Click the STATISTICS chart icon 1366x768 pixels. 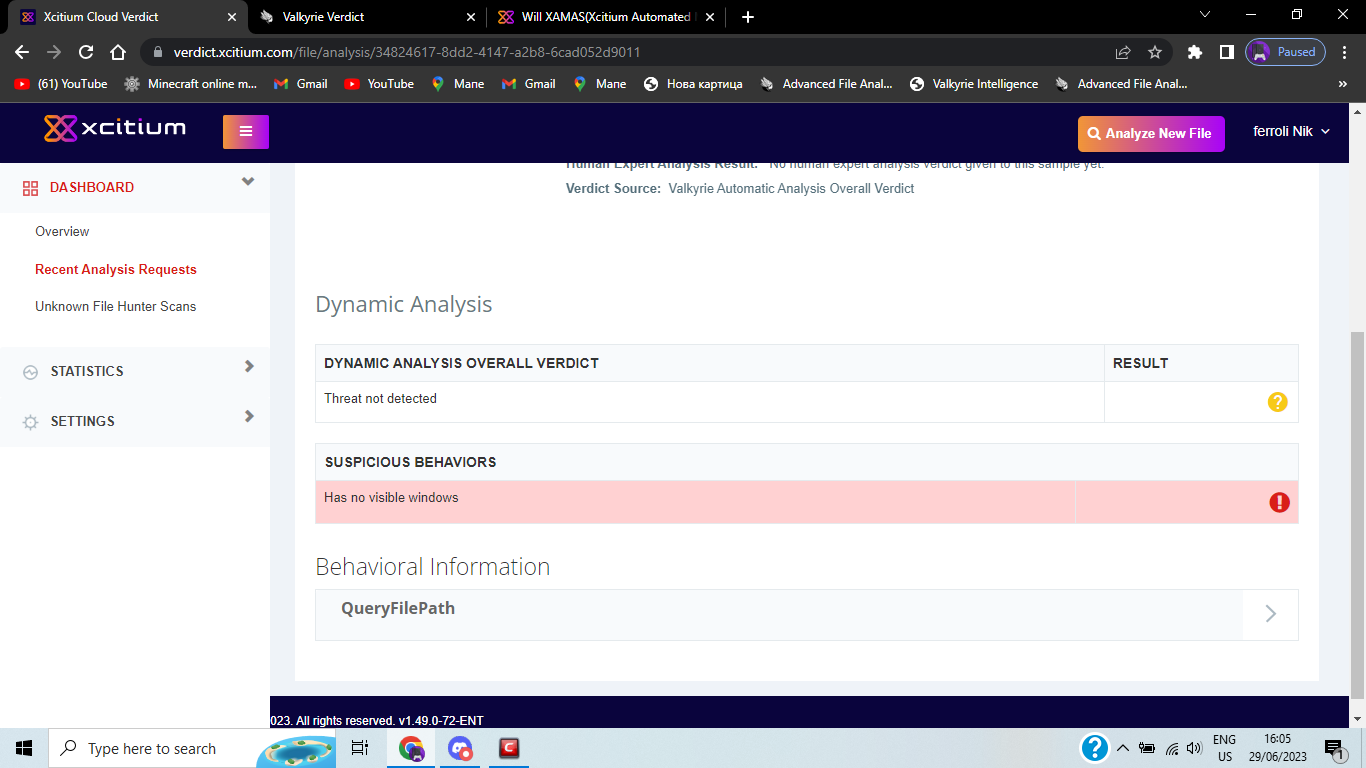point(30,372)
